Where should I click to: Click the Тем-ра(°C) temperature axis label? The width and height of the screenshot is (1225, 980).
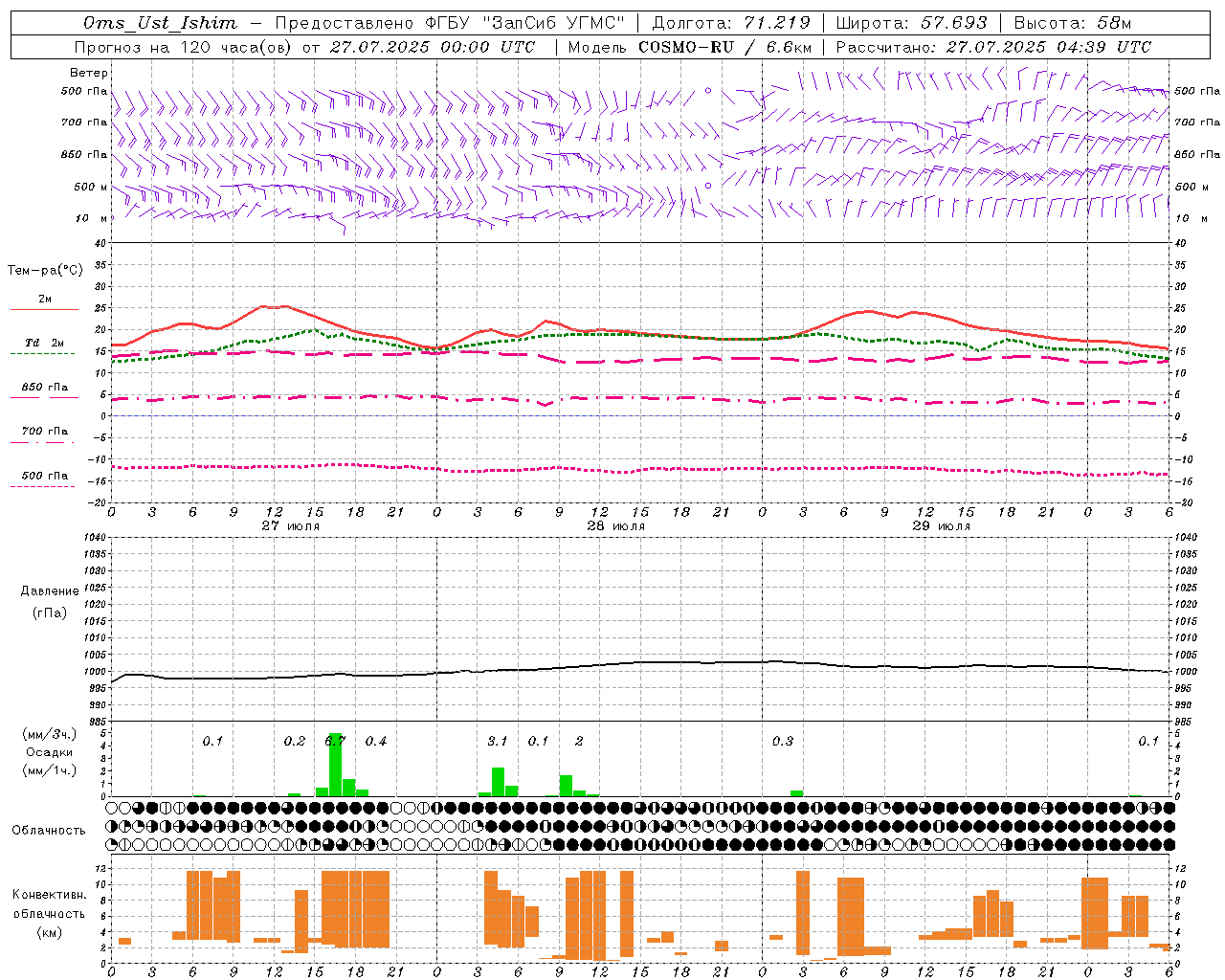[x=45, y=271]
